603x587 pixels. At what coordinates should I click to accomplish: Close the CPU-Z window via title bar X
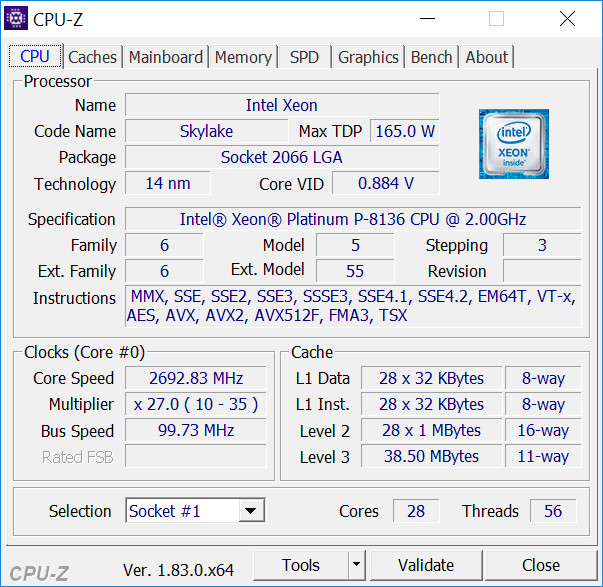pyautogui.click(x=567, y=18)
